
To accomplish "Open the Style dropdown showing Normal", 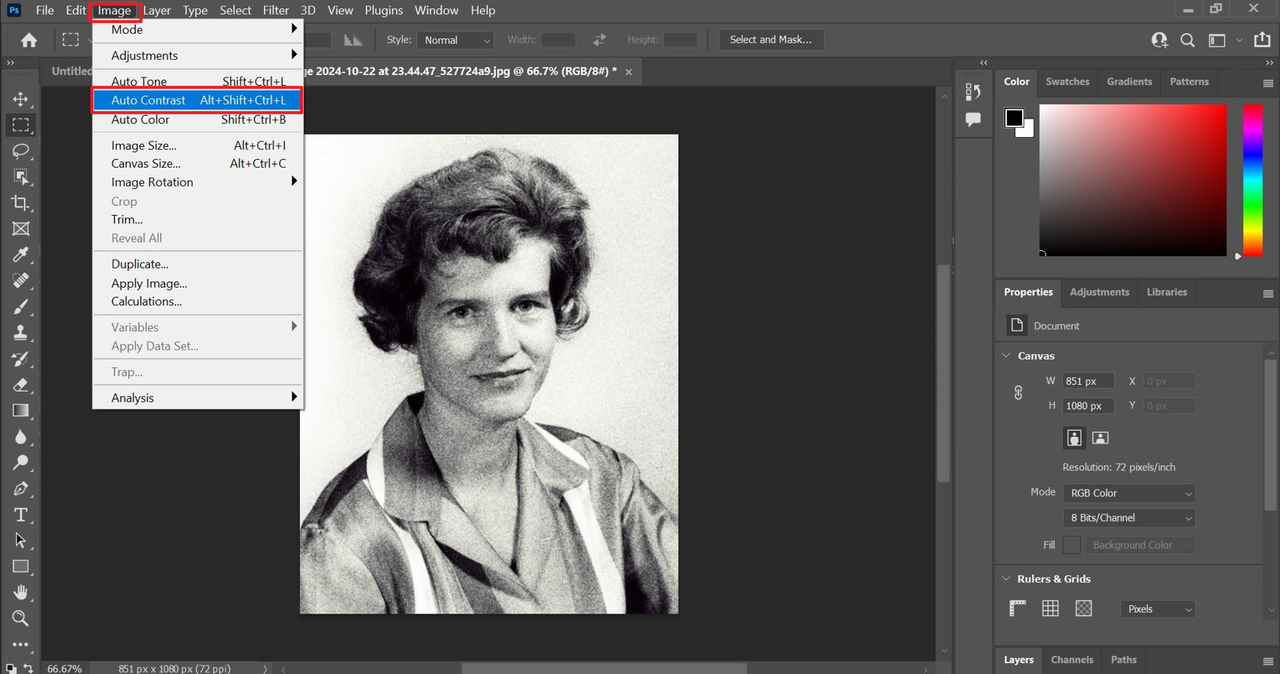I will [456, 40].
